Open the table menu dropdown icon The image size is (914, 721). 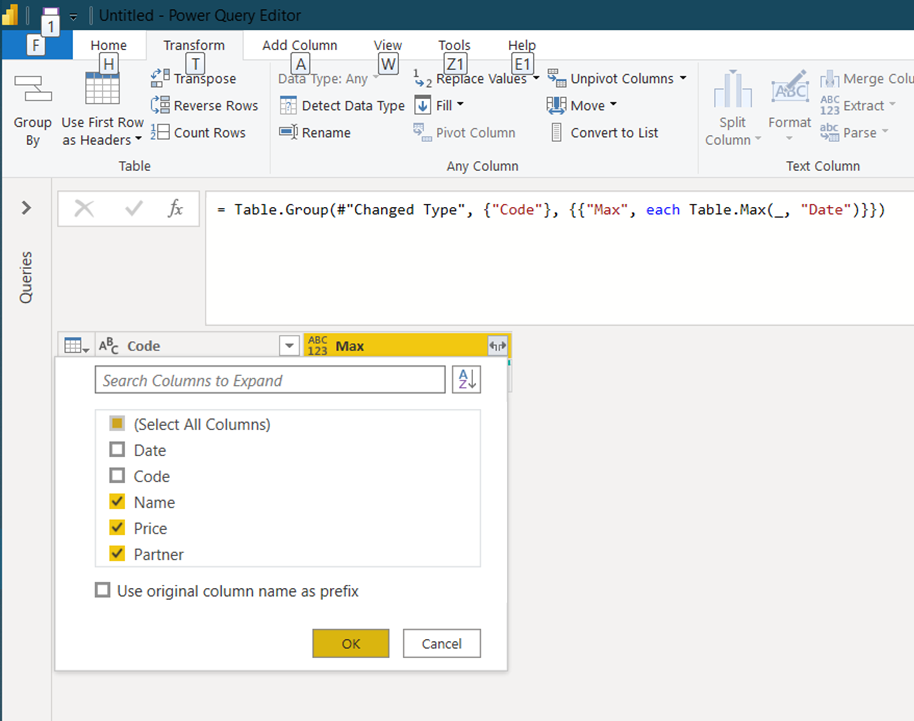76,346
